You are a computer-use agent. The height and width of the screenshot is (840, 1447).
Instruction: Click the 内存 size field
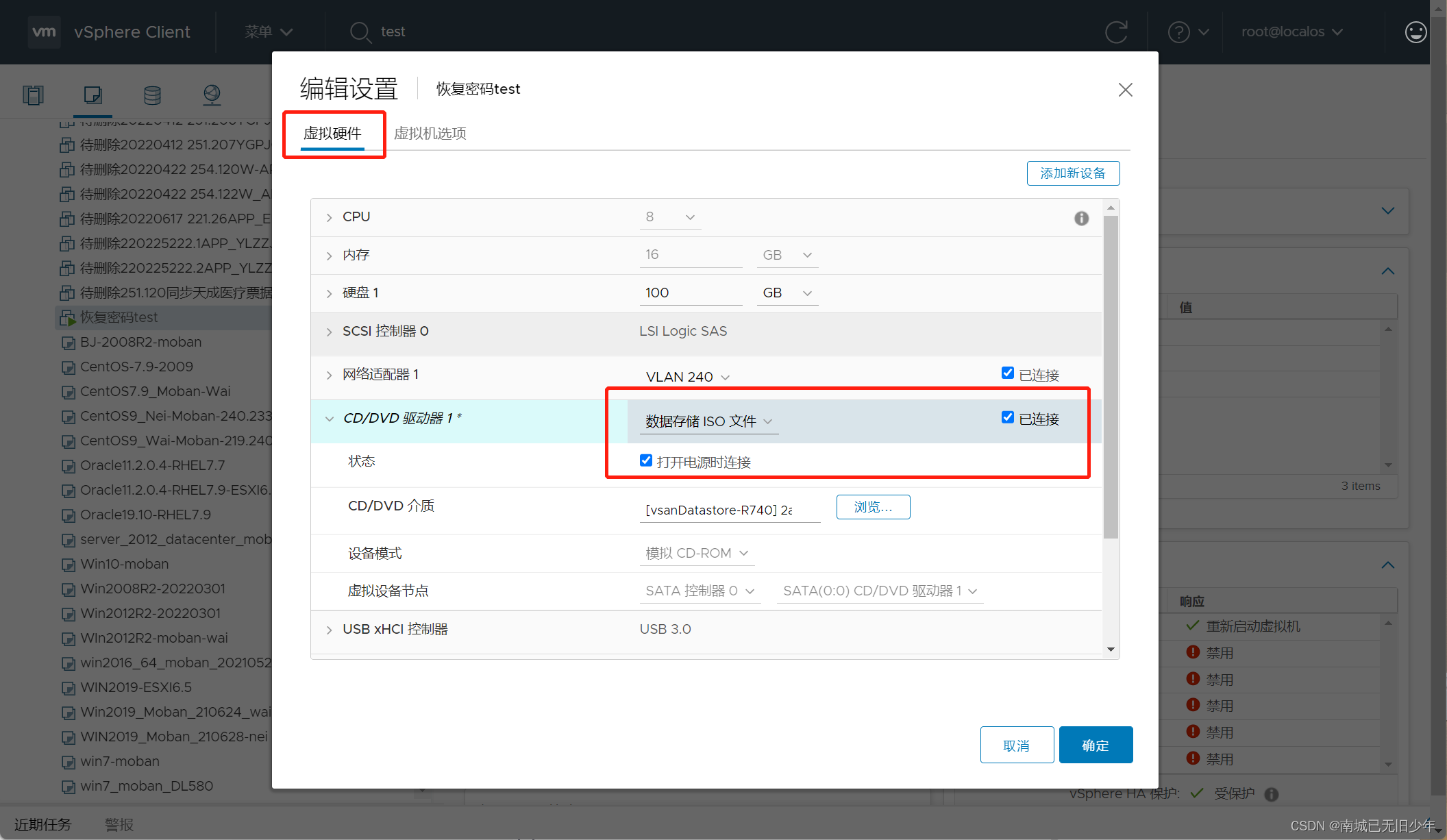pyautogui.click(x=691, y=255)
